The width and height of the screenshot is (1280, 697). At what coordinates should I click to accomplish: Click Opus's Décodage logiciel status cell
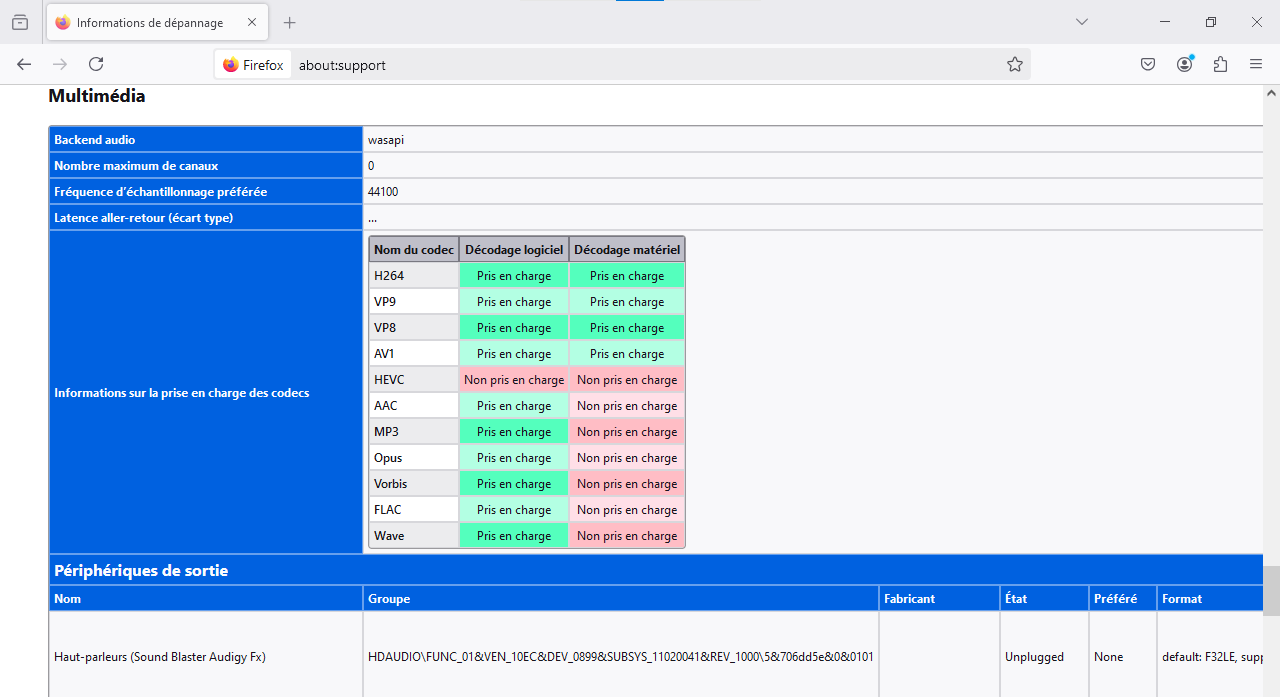514,458
